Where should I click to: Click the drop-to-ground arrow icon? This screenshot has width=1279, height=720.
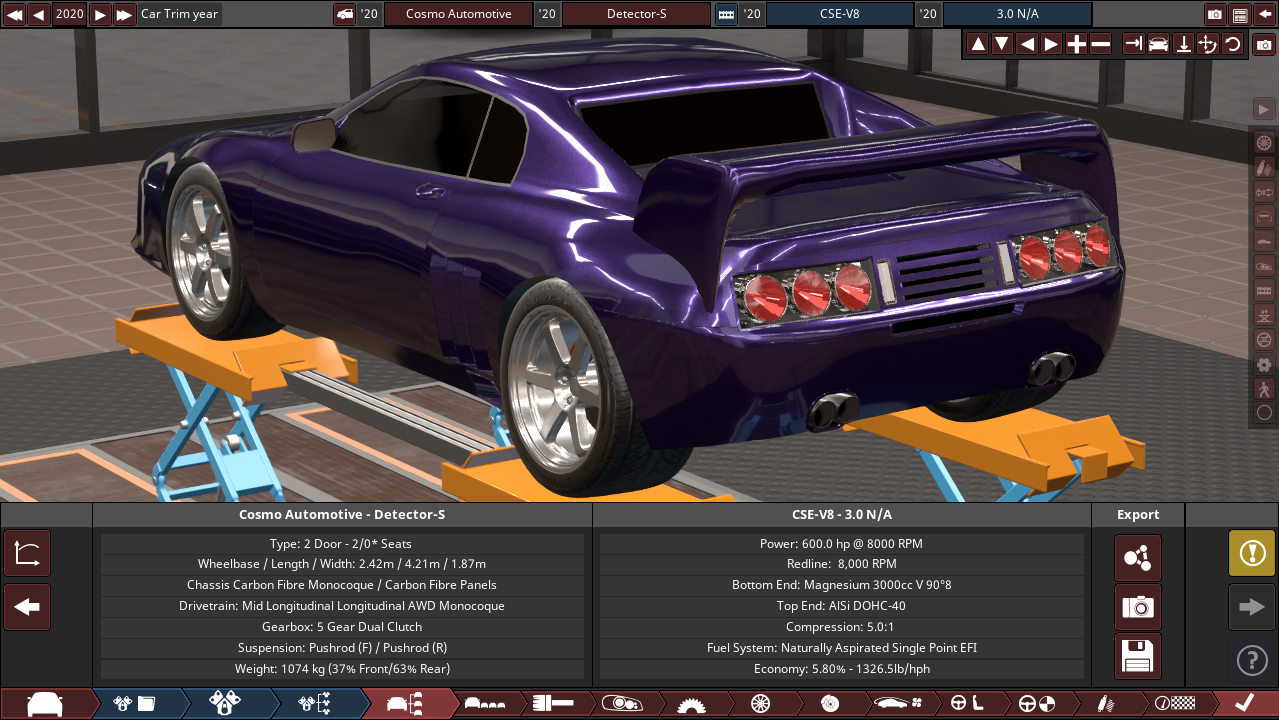point(1183,44)
